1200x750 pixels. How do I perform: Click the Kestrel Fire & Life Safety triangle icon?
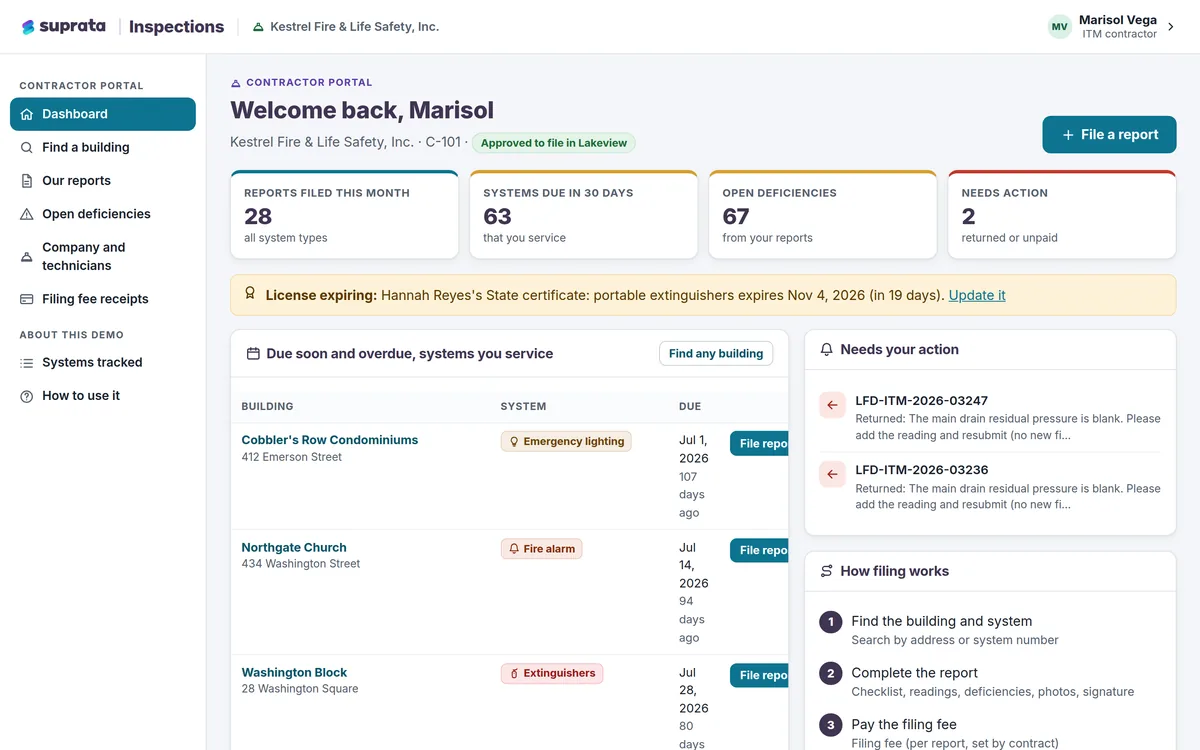tap(258, 27)
